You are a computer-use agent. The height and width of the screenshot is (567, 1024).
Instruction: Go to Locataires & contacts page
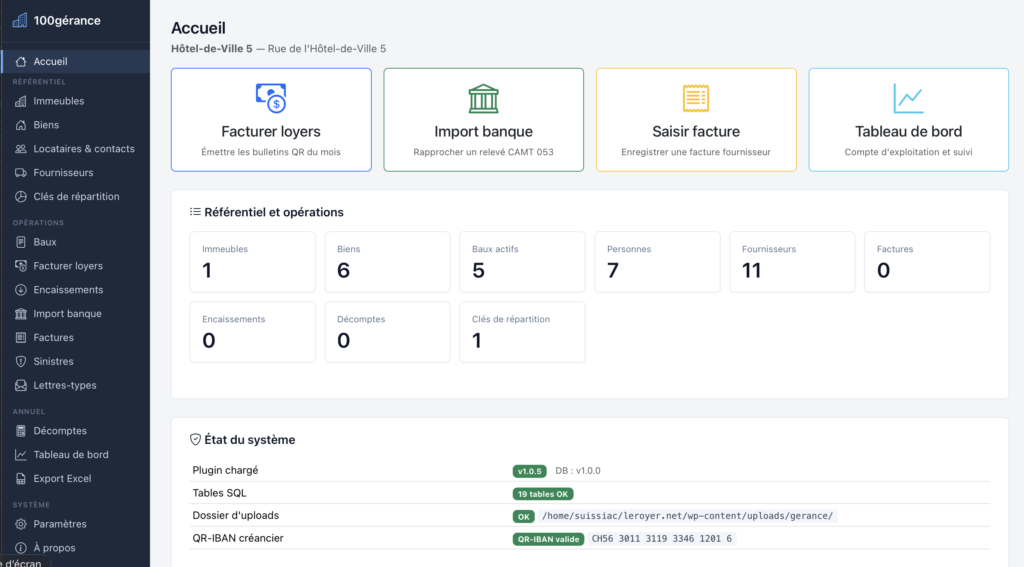75,149
